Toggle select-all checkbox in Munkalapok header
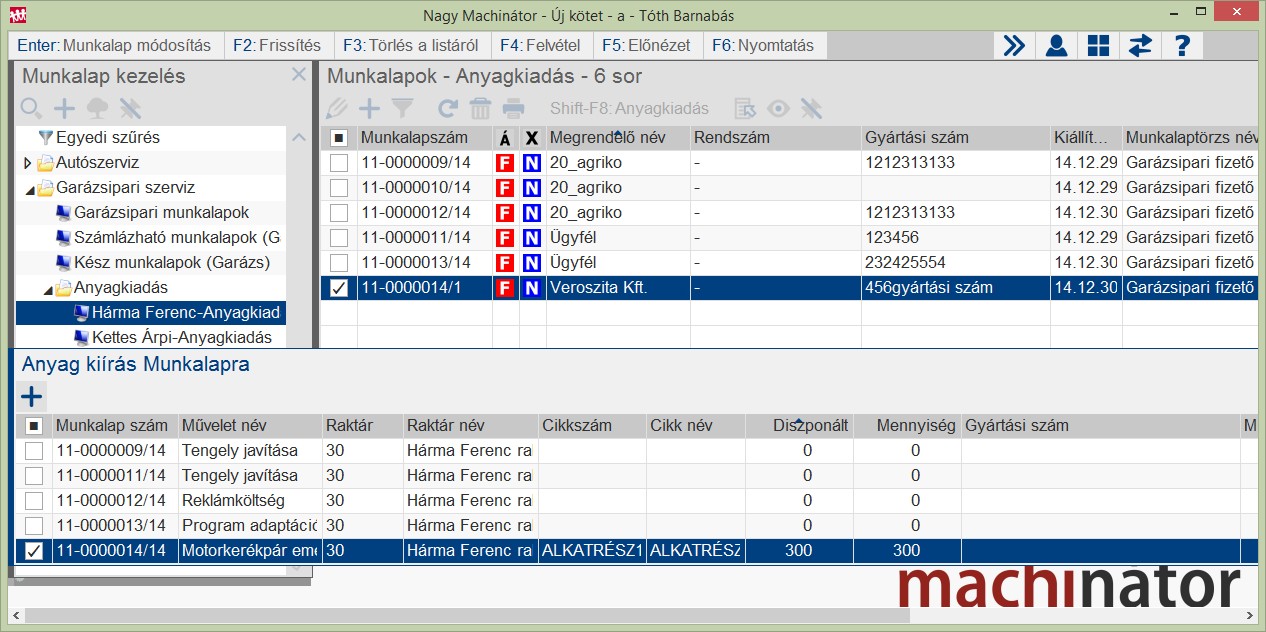 [340, 137]
